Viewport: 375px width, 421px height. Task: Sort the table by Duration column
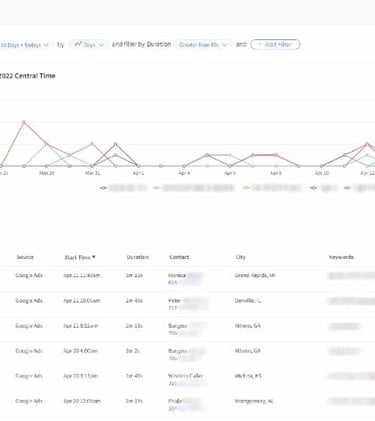pyautogui.click(x=137, y=257)
